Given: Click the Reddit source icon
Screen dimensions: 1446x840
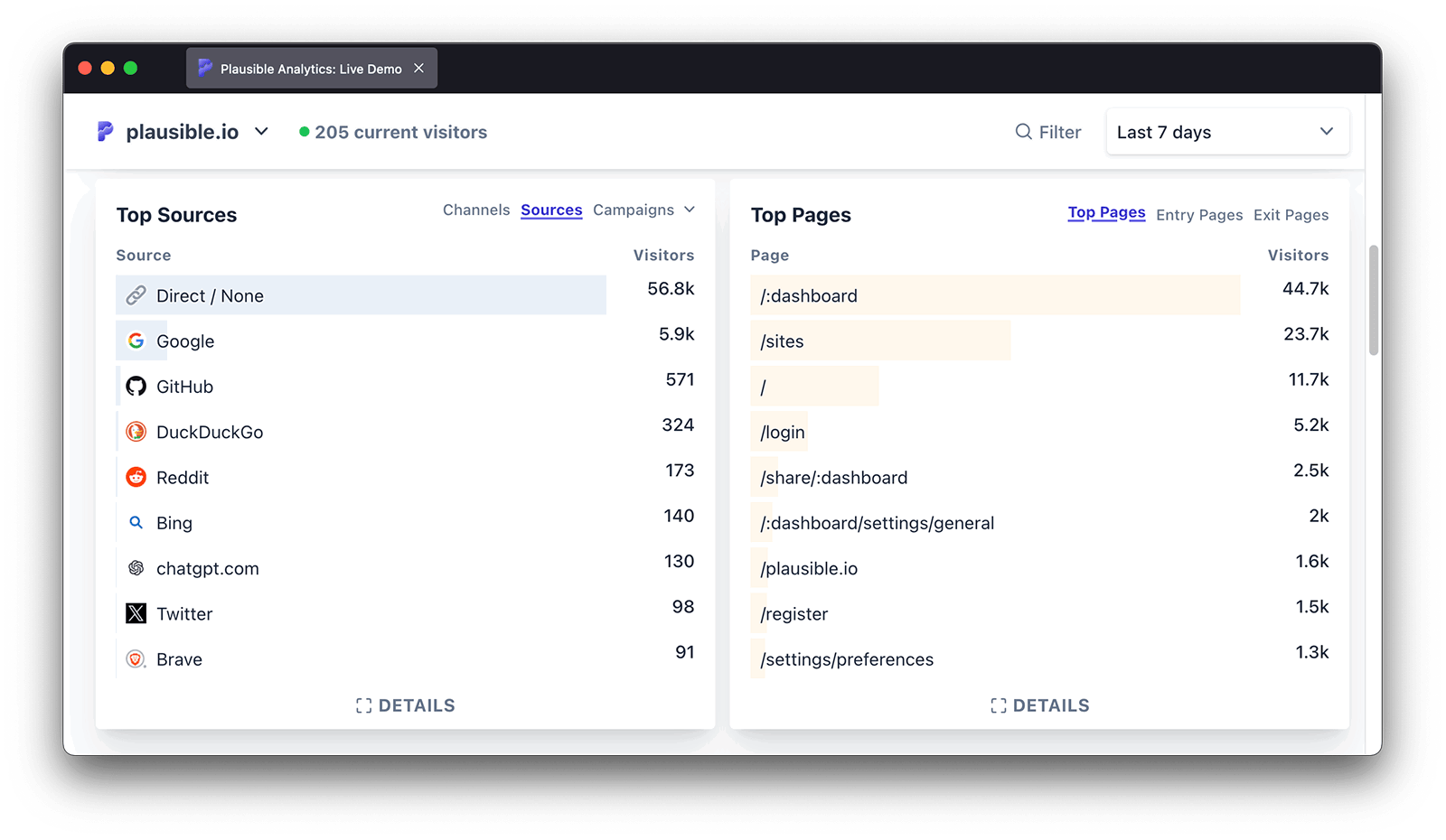Looking at the screenshot, I should point(136,477).
